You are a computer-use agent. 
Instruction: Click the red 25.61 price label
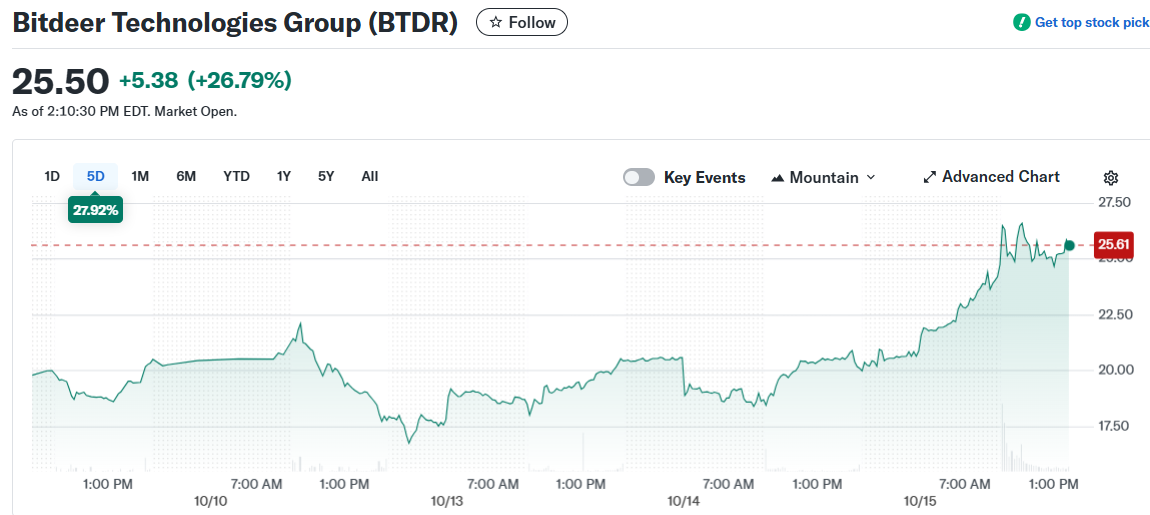coord(1113,244)
